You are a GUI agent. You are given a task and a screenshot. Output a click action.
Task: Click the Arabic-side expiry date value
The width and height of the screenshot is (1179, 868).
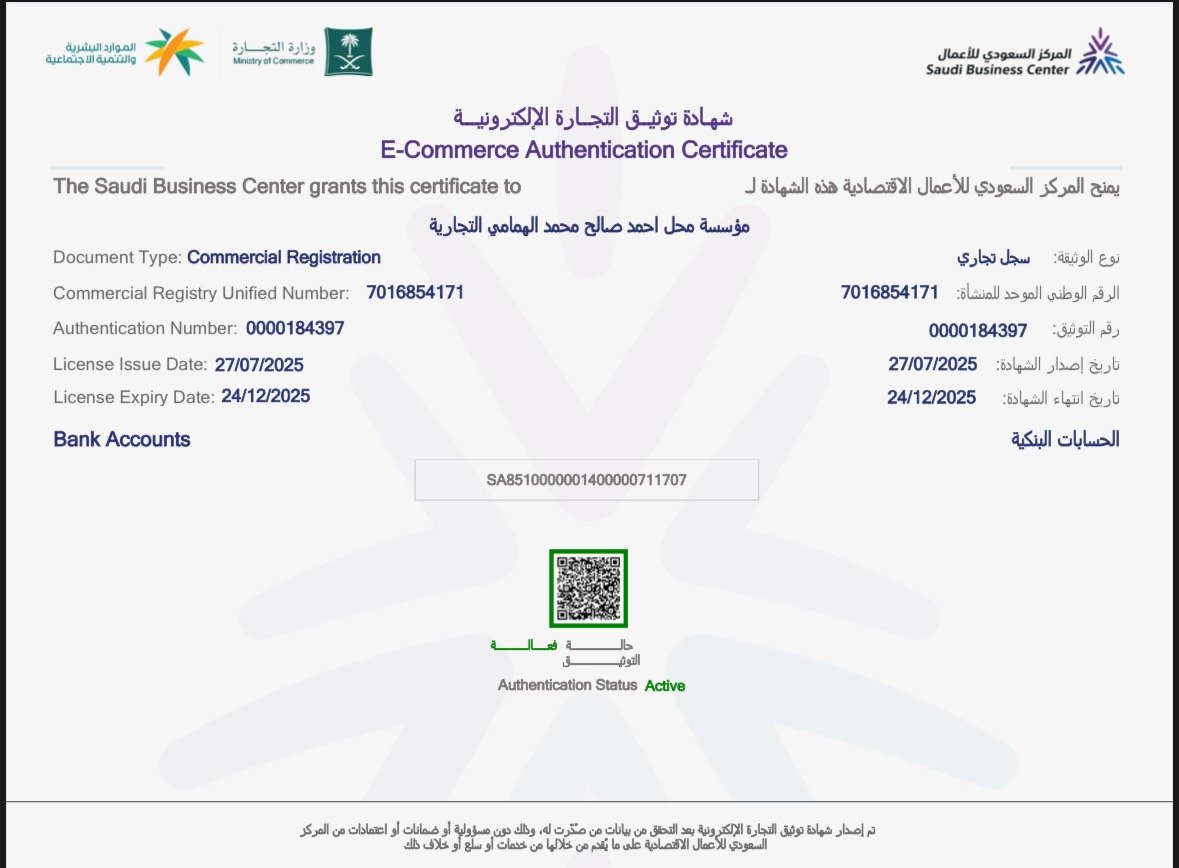931,398
